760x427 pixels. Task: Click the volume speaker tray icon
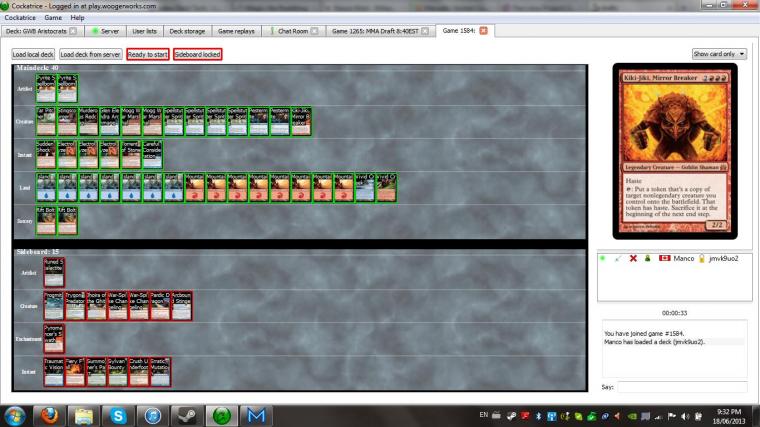[684, 416]
